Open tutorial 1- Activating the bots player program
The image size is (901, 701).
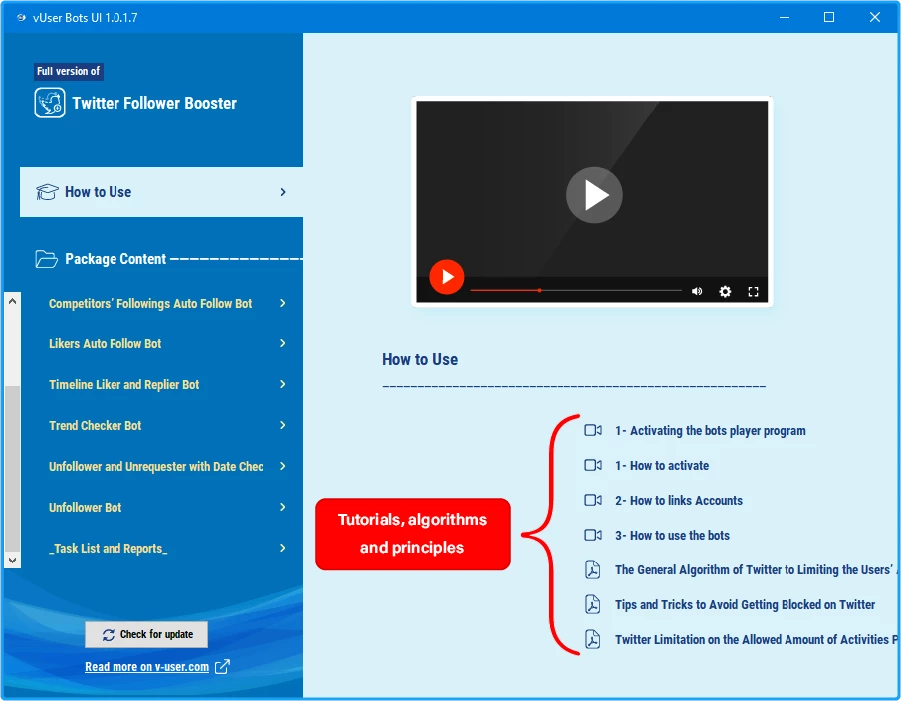coord(710,430)
